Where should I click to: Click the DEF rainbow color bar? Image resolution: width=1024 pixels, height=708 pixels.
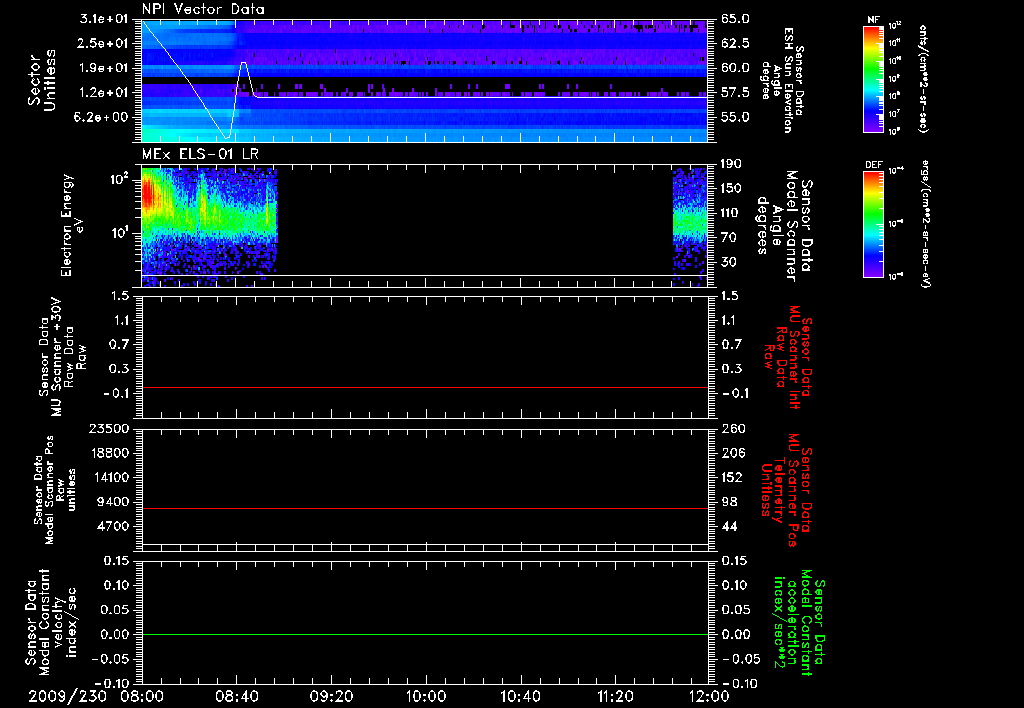click(x=874, y=224)
